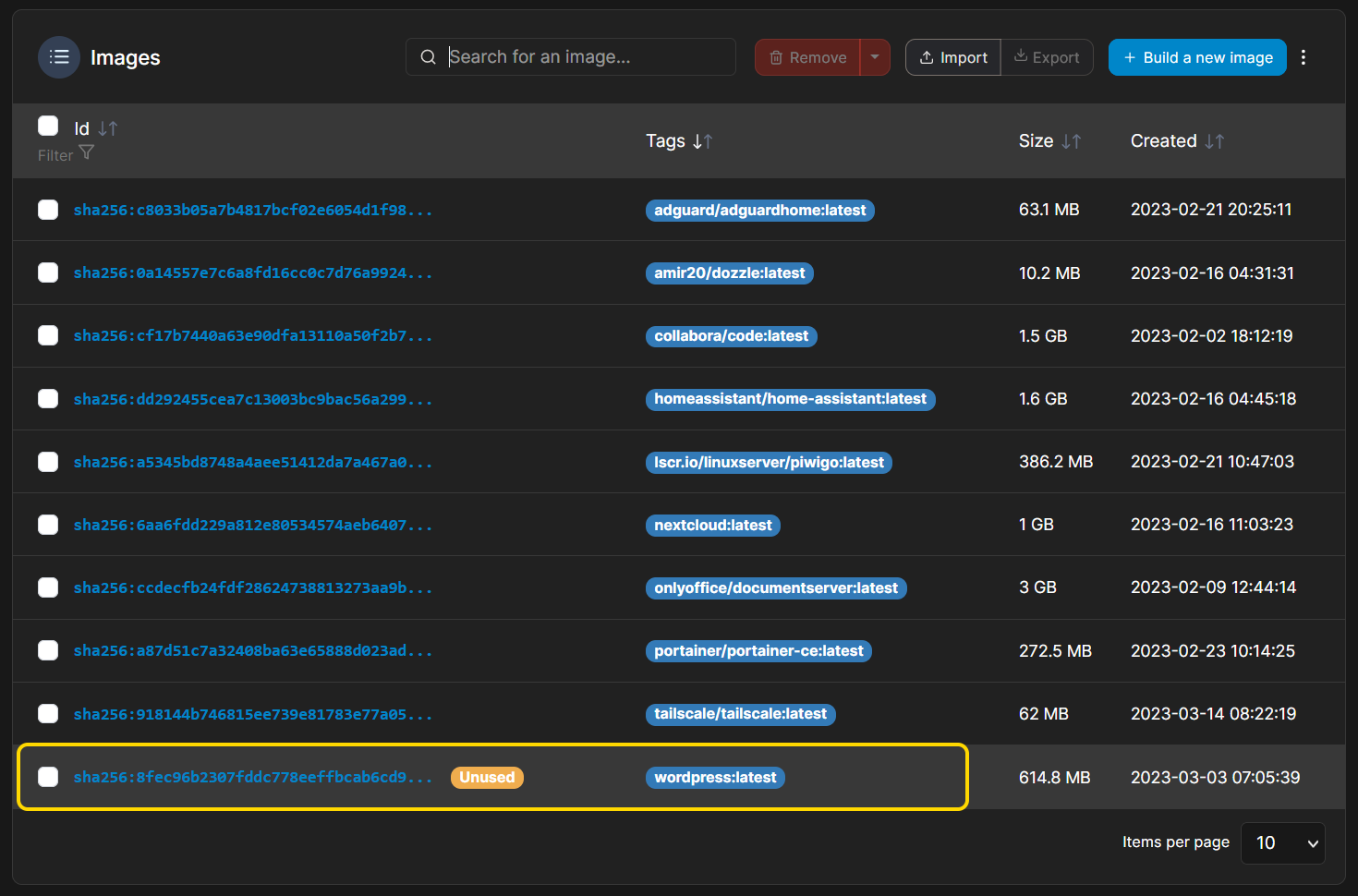
Task: Open the Id Filter funnel icon
Action: pos(87,152)
